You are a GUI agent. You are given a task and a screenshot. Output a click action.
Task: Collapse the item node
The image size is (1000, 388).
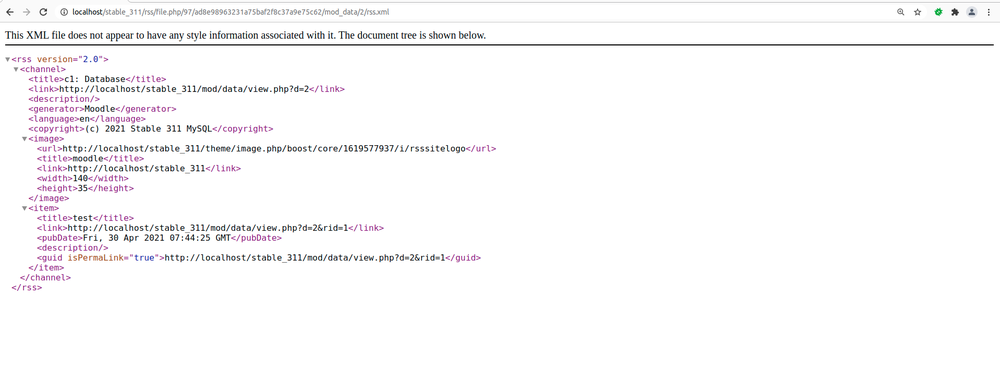coord(25,208)
